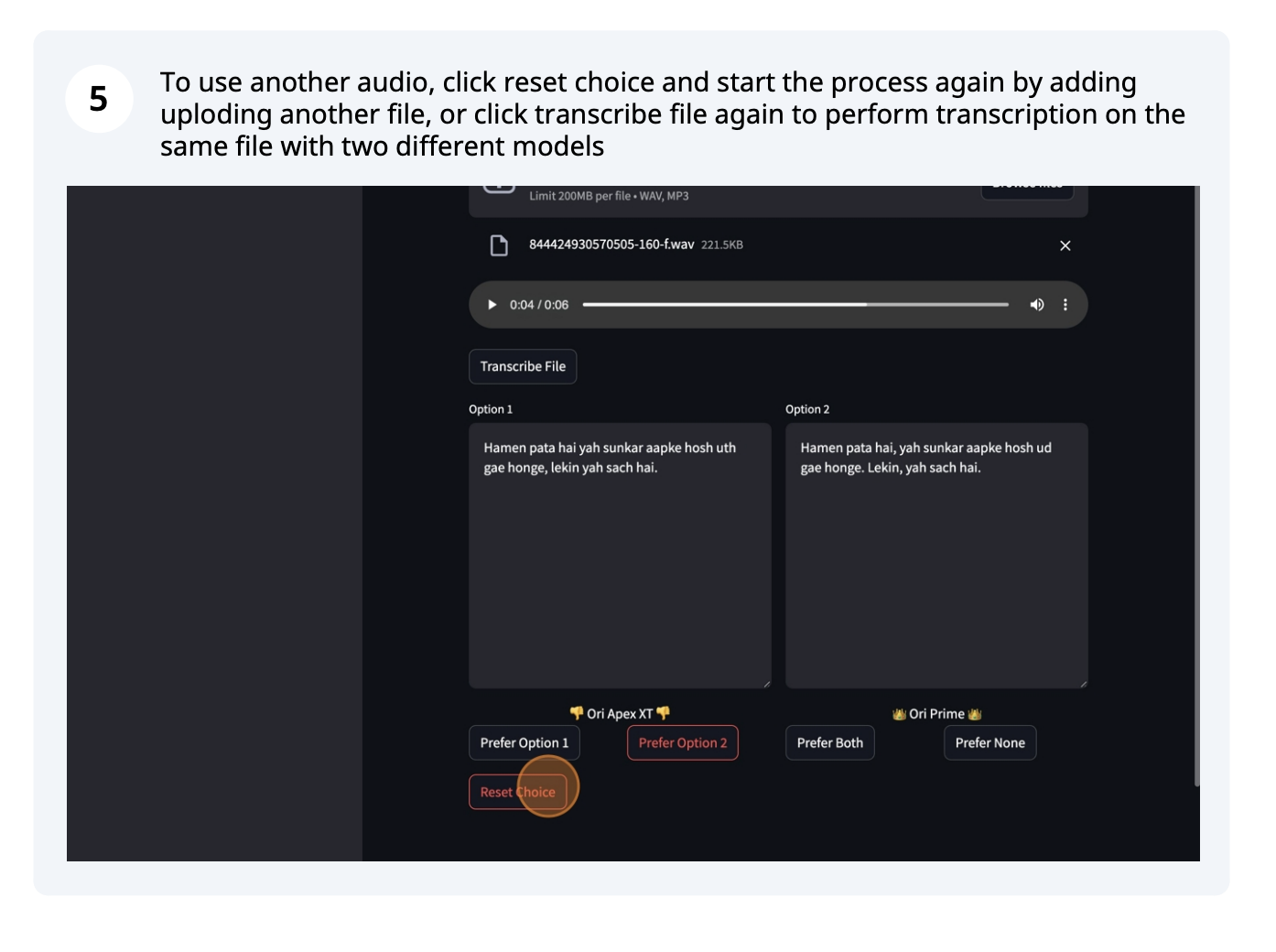
Task: Click inside Option 2 transcription text area
Action: 936,556
